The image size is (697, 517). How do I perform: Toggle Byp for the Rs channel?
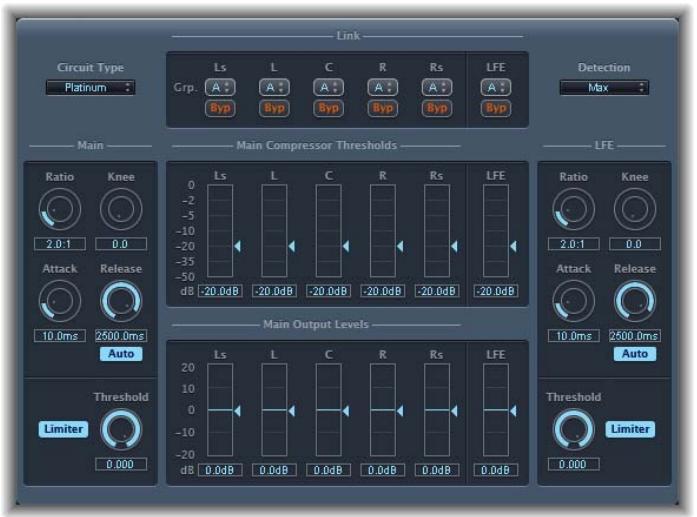pos(437,108)
